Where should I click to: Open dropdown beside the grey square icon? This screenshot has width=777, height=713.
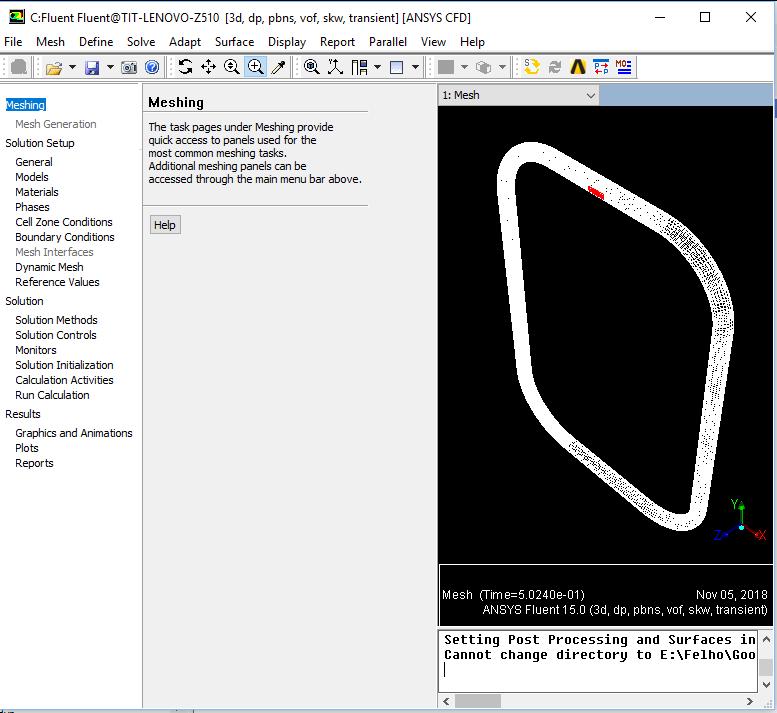click(x=464, y=67)
